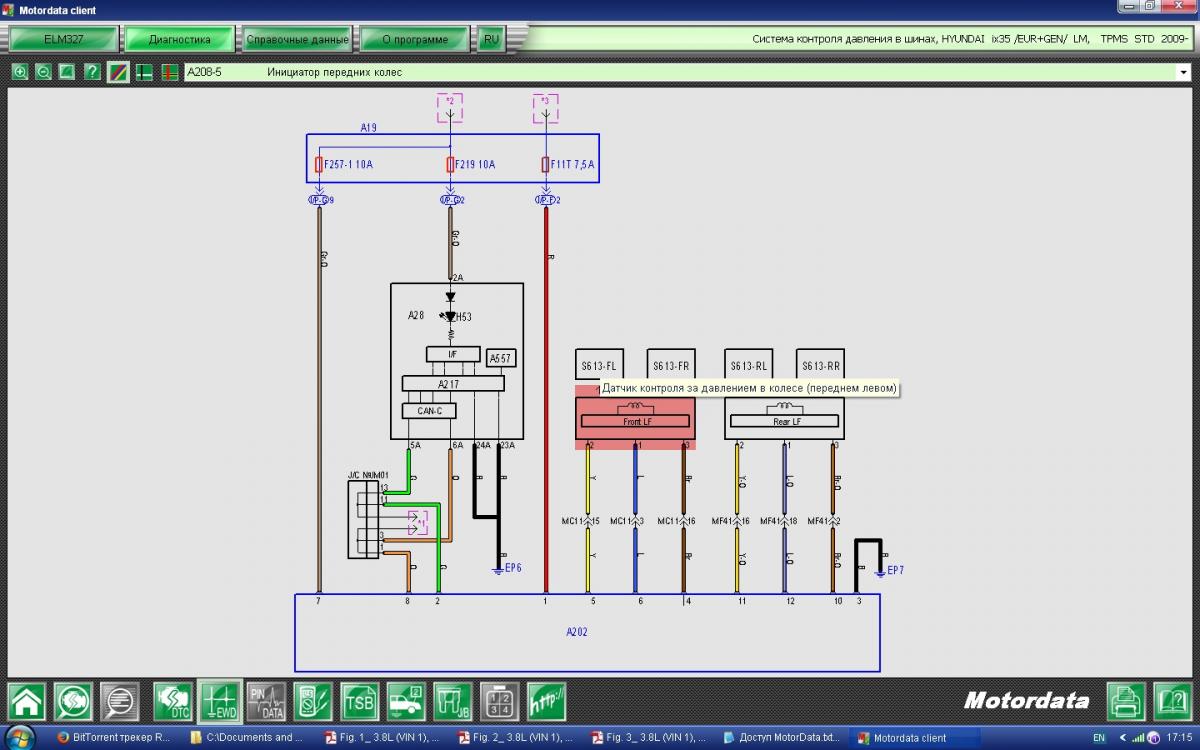
Task: Open the DTC trouble codes section
Action: pos(173,701)
